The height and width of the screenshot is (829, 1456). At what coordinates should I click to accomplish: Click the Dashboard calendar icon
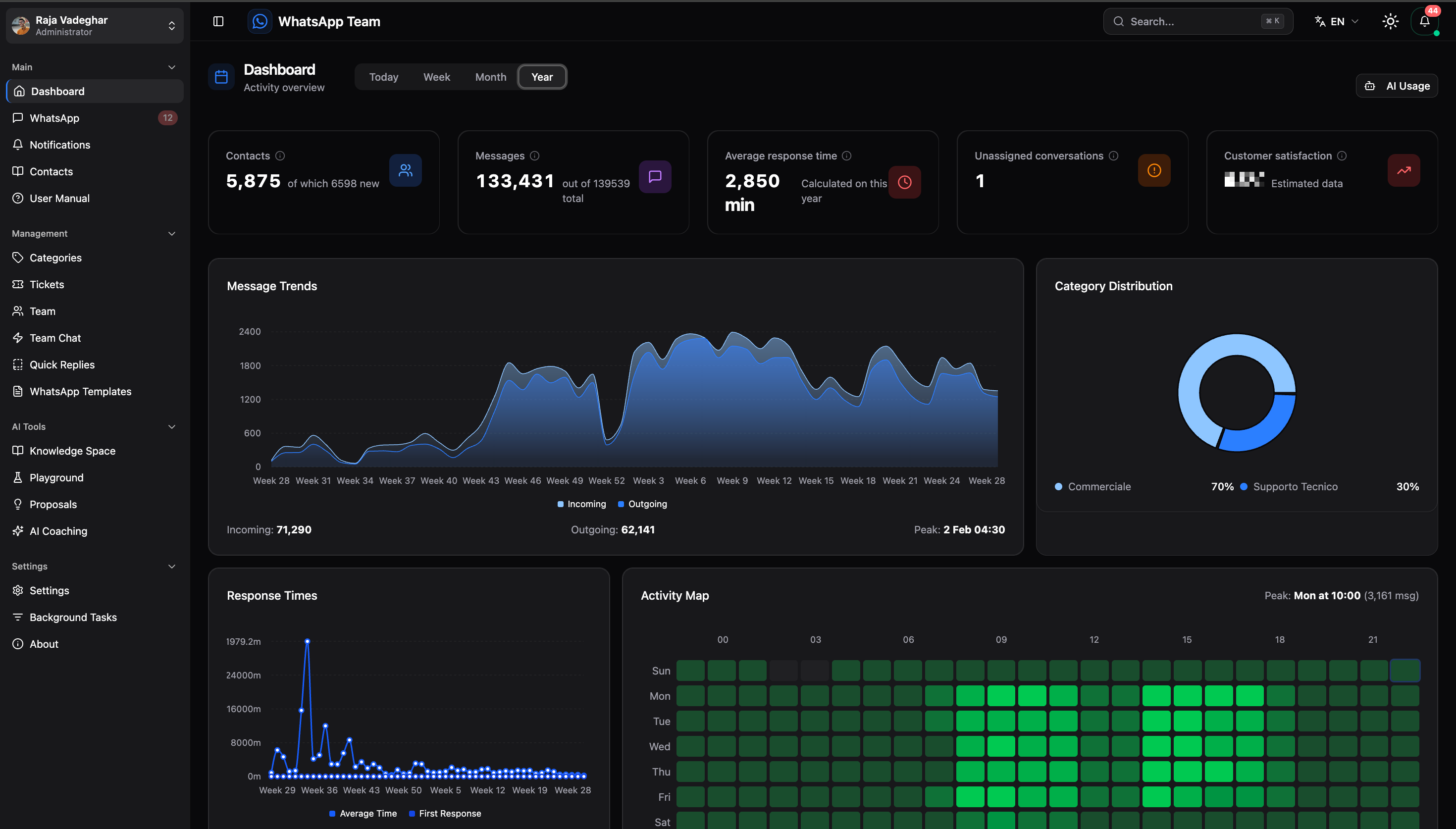221,77
